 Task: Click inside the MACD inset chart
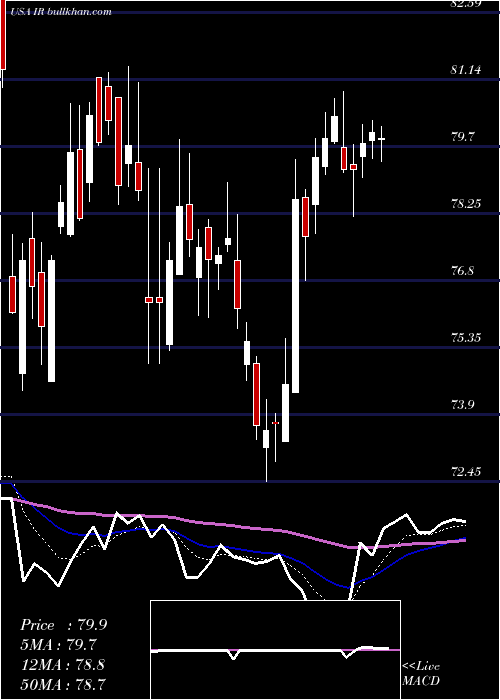(275, 650)
